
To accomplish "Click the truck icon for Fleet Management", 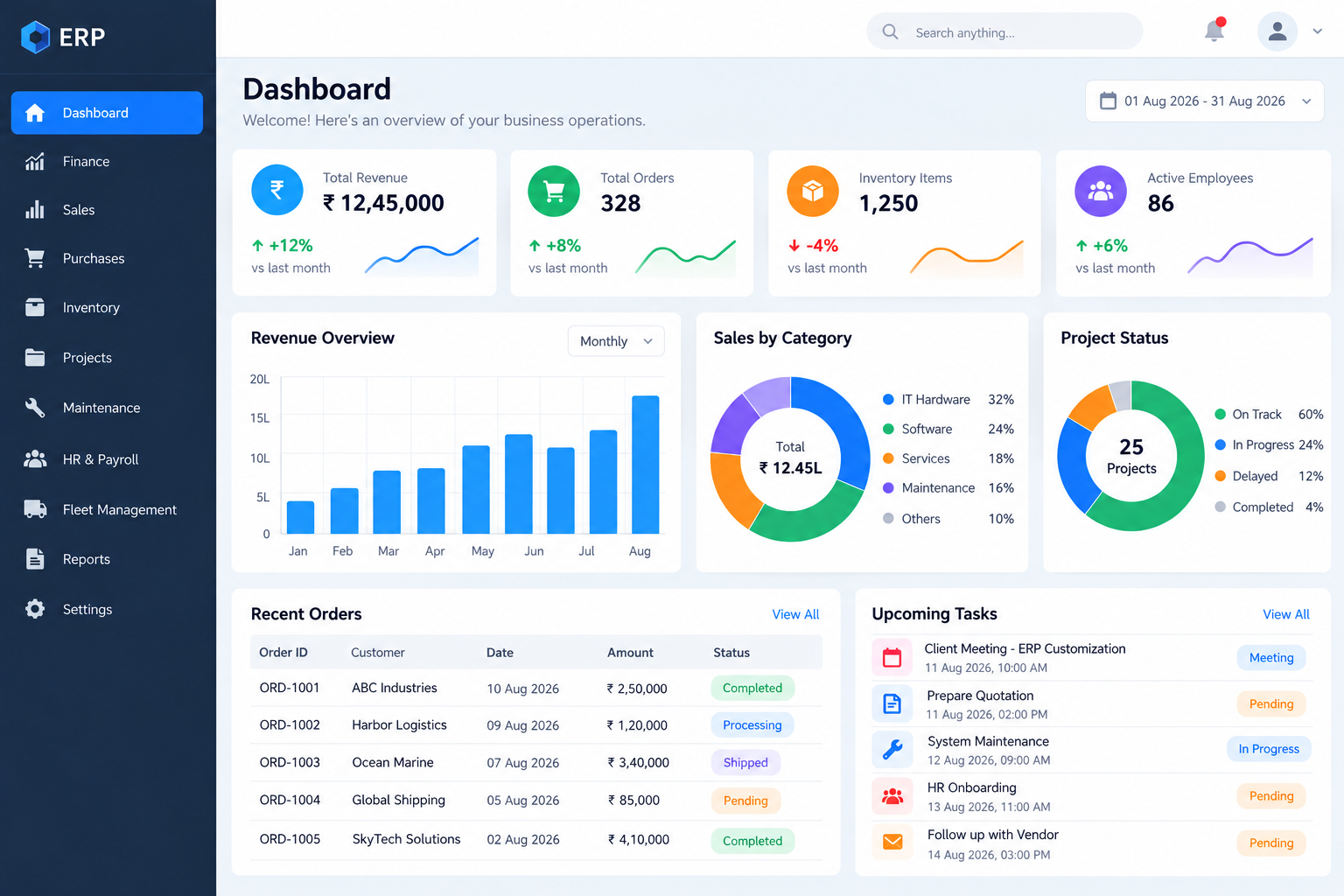I will [x=35, y=509].
